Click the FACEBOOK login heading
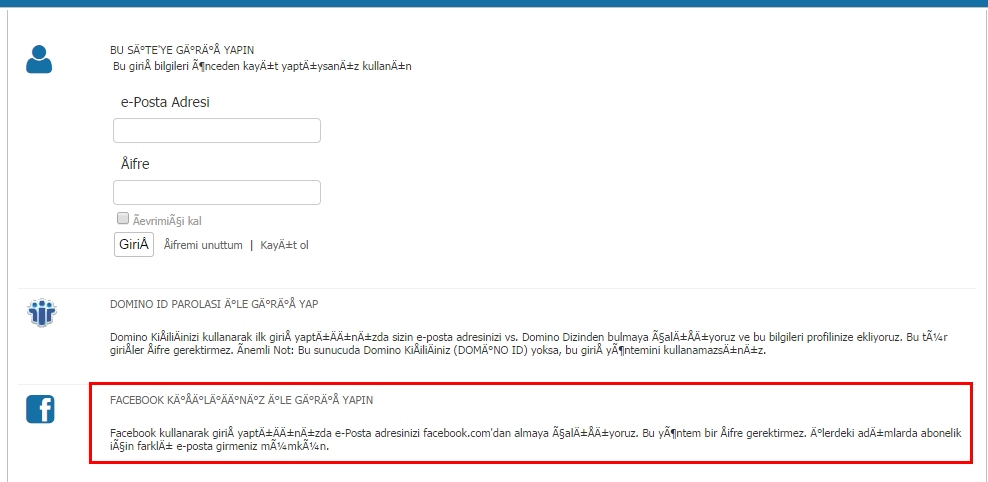Screen dimensions: 988x482 coord(241,400)
